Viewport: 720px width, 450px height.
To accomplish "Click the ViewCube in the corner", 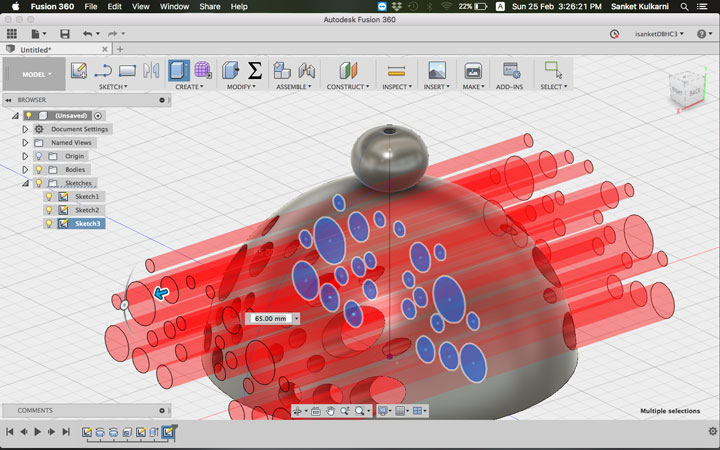I will pos(687,90).
